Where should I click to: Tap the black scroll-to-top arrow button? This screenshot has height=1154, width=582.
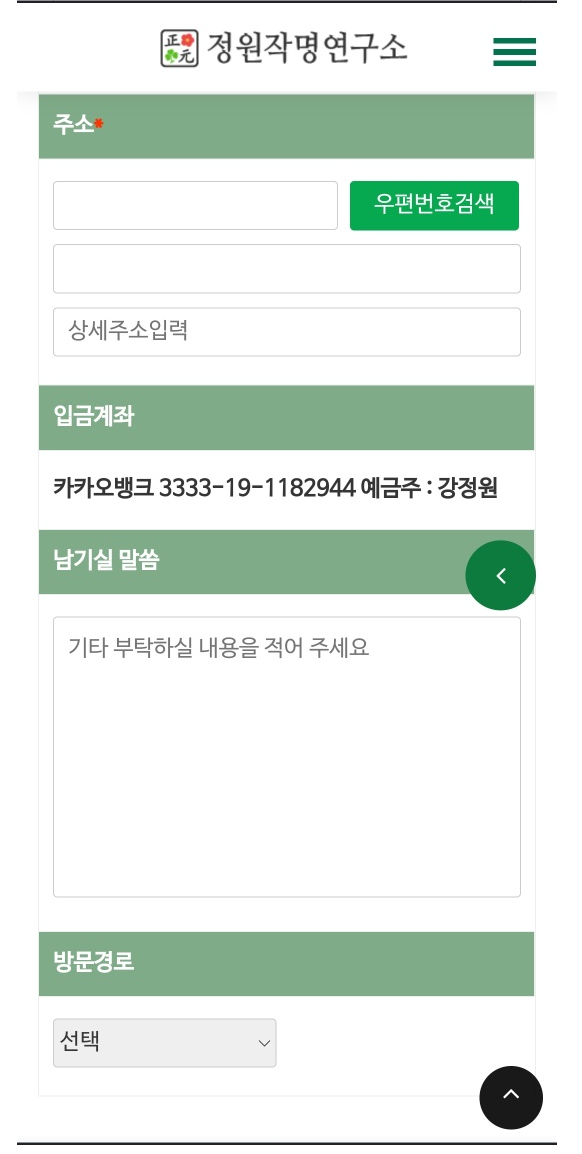[511, 1097]
